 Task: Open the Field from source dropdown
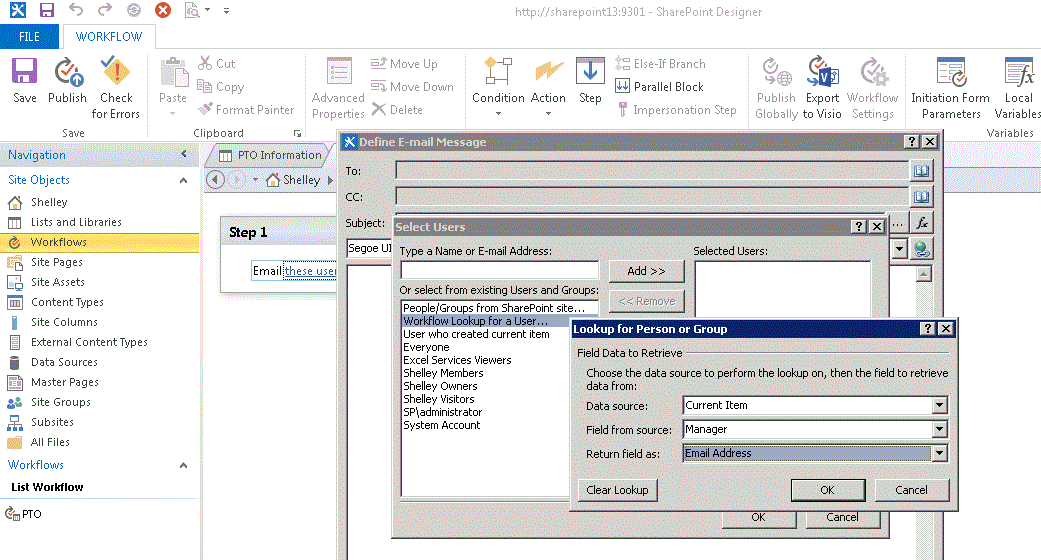[939, 429]
